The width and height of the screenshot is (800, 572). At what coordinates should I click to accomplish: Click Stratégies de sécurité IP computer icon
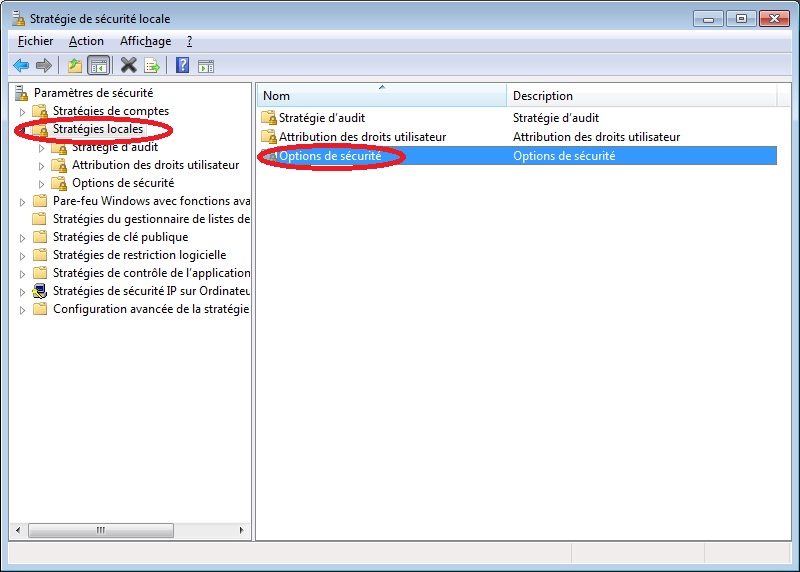pyautogui.click(x=40, y=291)
